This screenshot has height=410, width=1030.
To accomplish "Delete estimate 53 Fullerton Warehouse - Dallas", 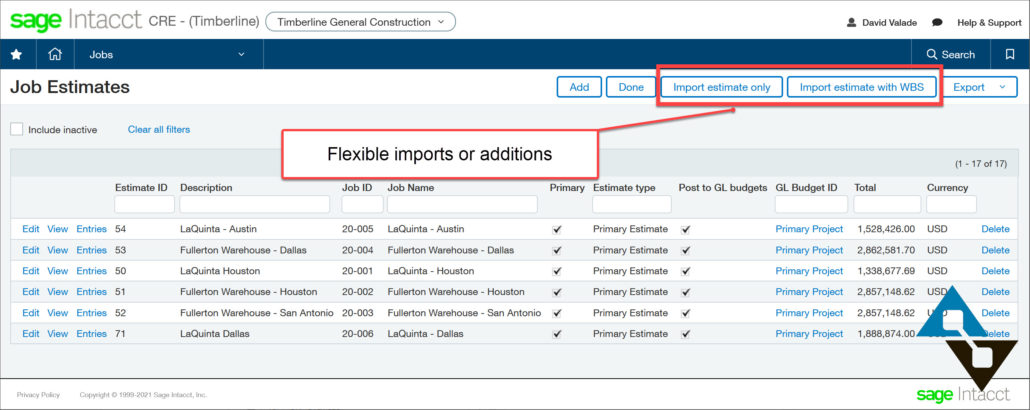I will pyautogui.click(x=995, y=250).
